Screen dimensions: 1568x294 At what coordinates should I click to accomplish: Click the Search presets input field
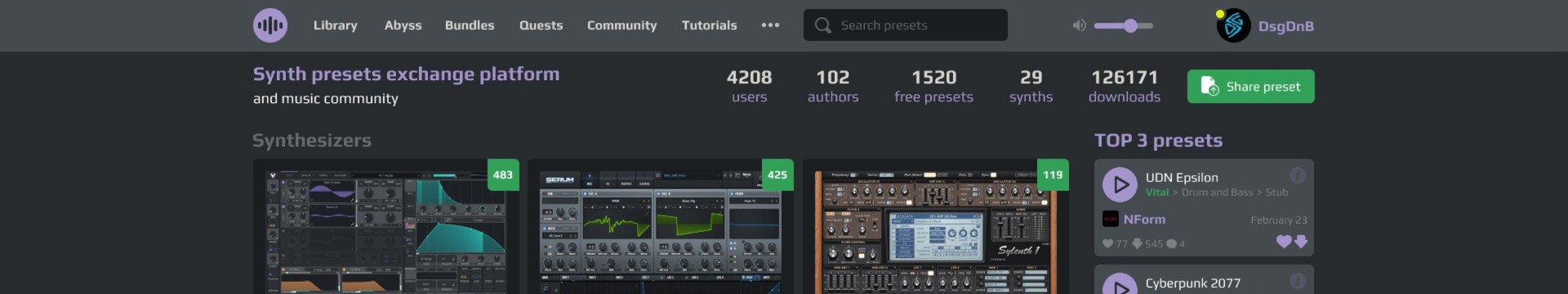pyautogui.click(x=906, y=25)
